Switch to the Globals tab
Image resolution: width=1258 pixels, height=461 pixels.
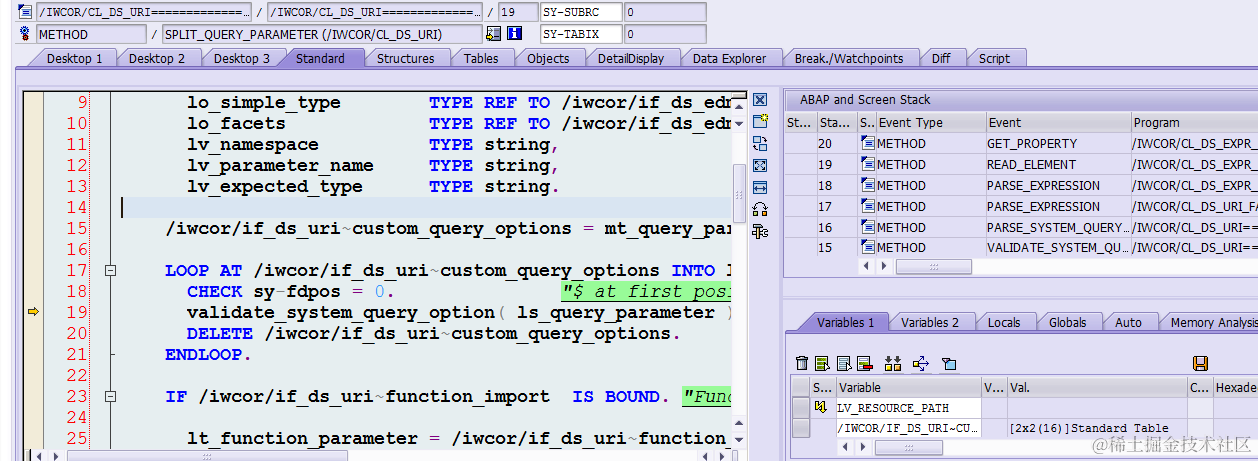pyautogui.click(x=1067, y=322)
